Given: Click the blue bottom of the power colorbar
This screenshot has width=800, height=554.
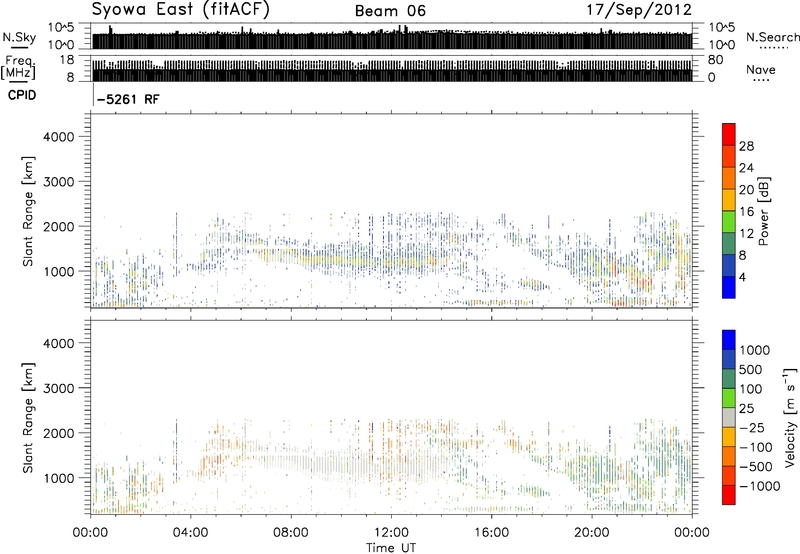Looking at the screenshot, I should click(x=729, y=287).
